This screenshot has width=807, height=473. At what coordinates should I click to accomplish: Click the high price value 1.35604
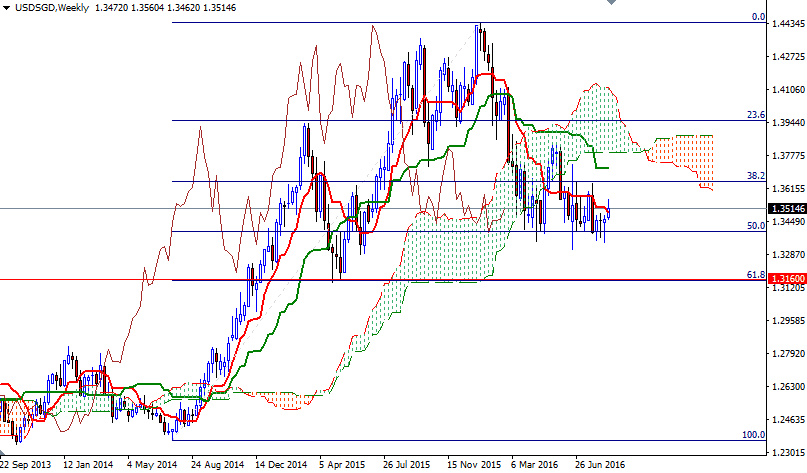click(x=150, y=8)
